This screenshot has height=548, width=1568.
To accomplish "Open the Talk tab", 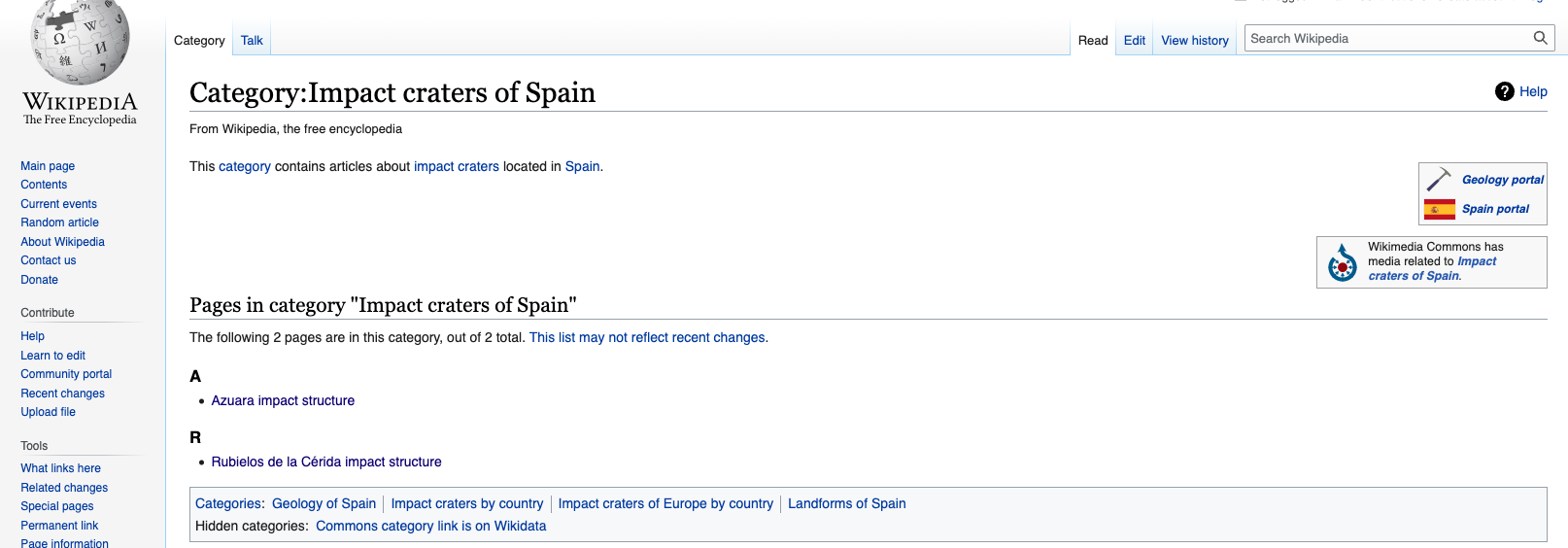I will [252, 41].
